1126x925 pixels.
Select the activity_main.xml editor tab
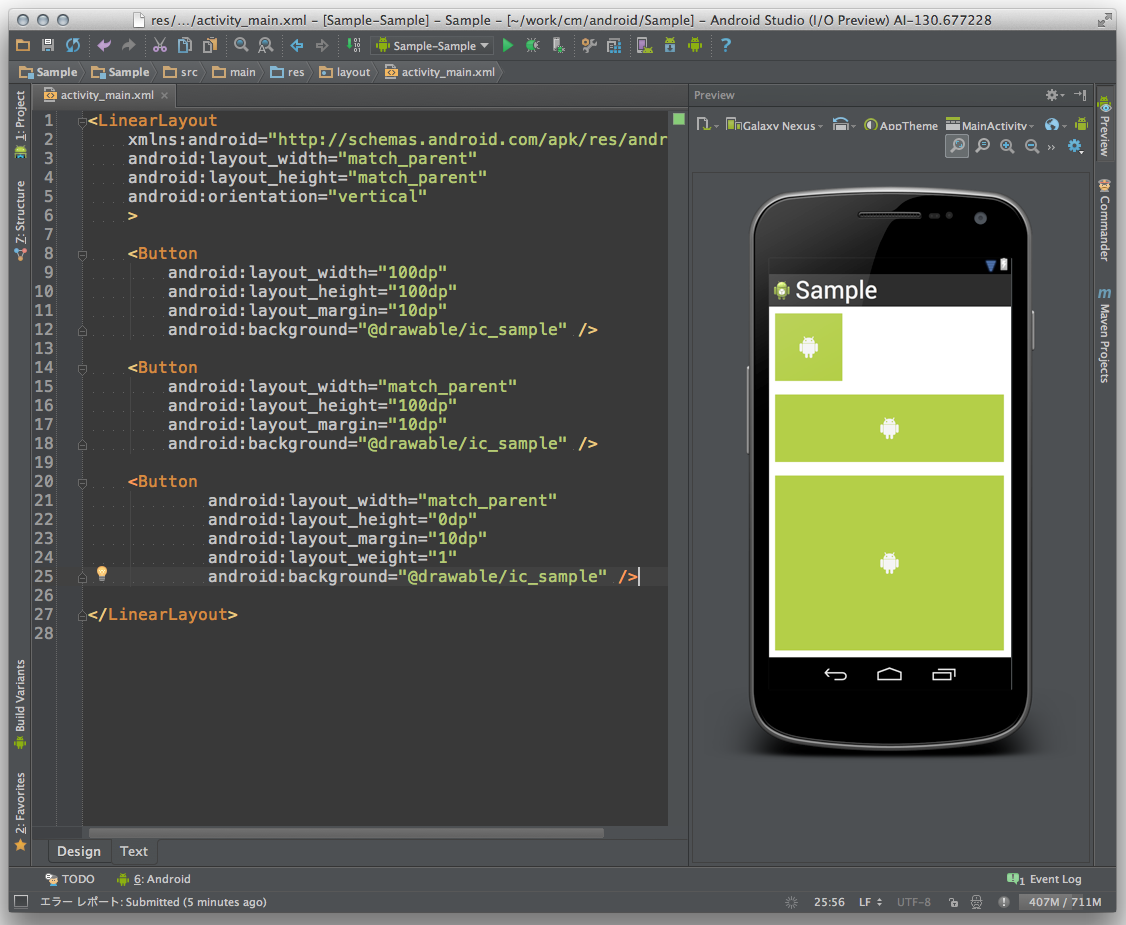tap(106, 95)
